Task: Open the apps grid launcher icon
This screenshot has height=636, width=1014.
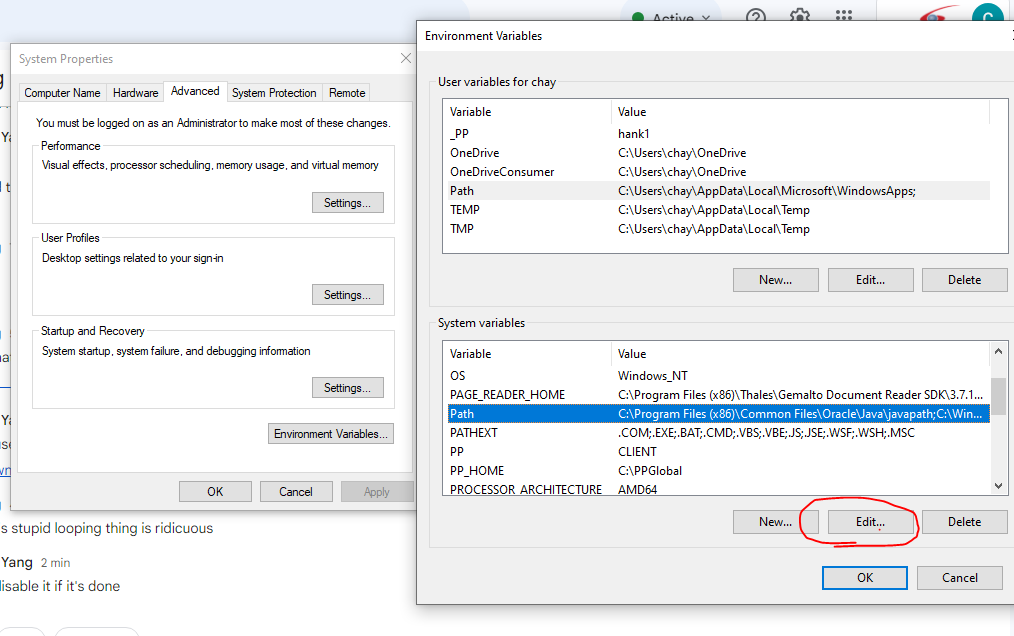Action: pos(843,16)
